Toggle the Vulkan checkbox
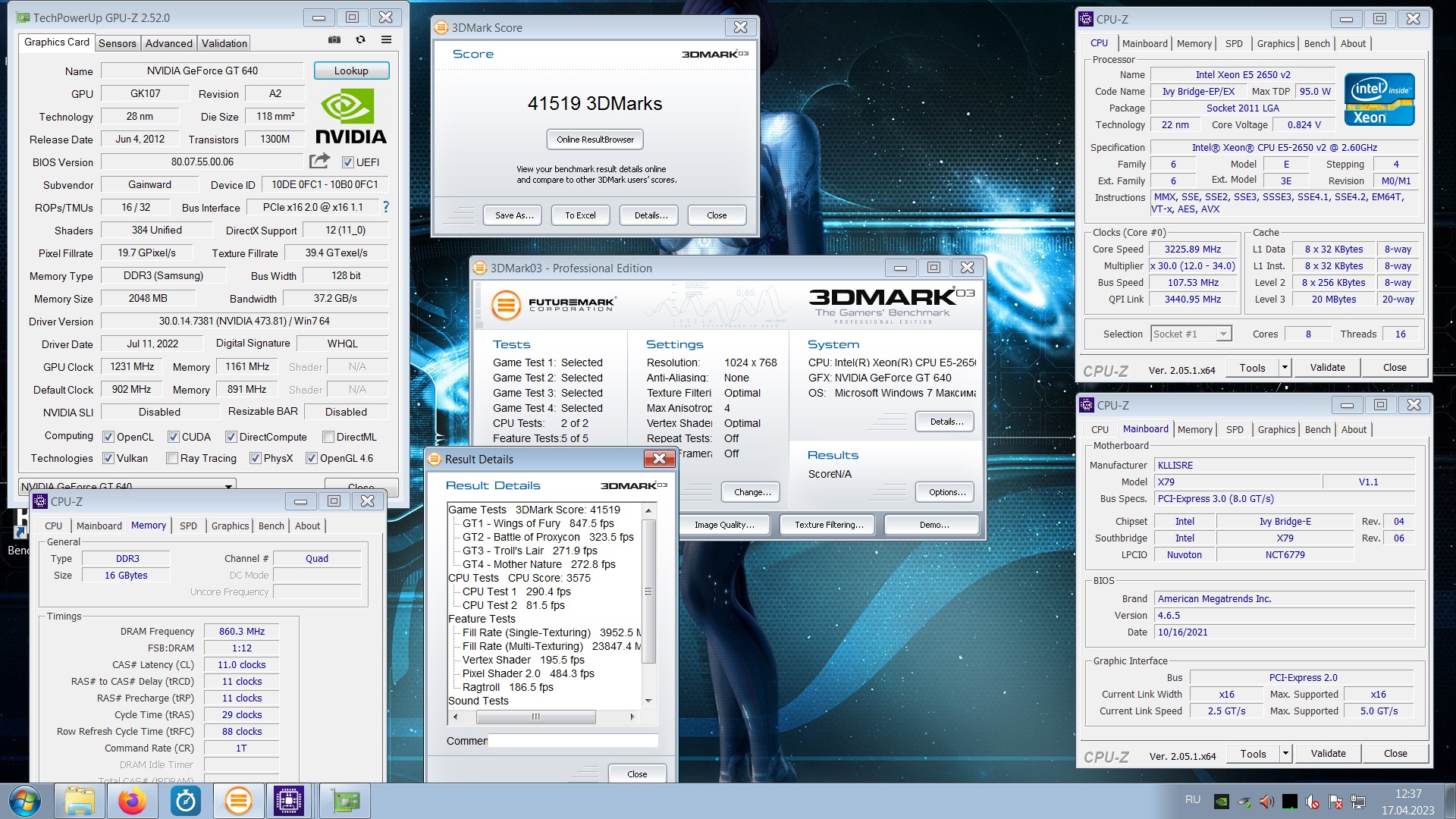The height and width of the screenshot is (819, 1456). pos(108,458)
